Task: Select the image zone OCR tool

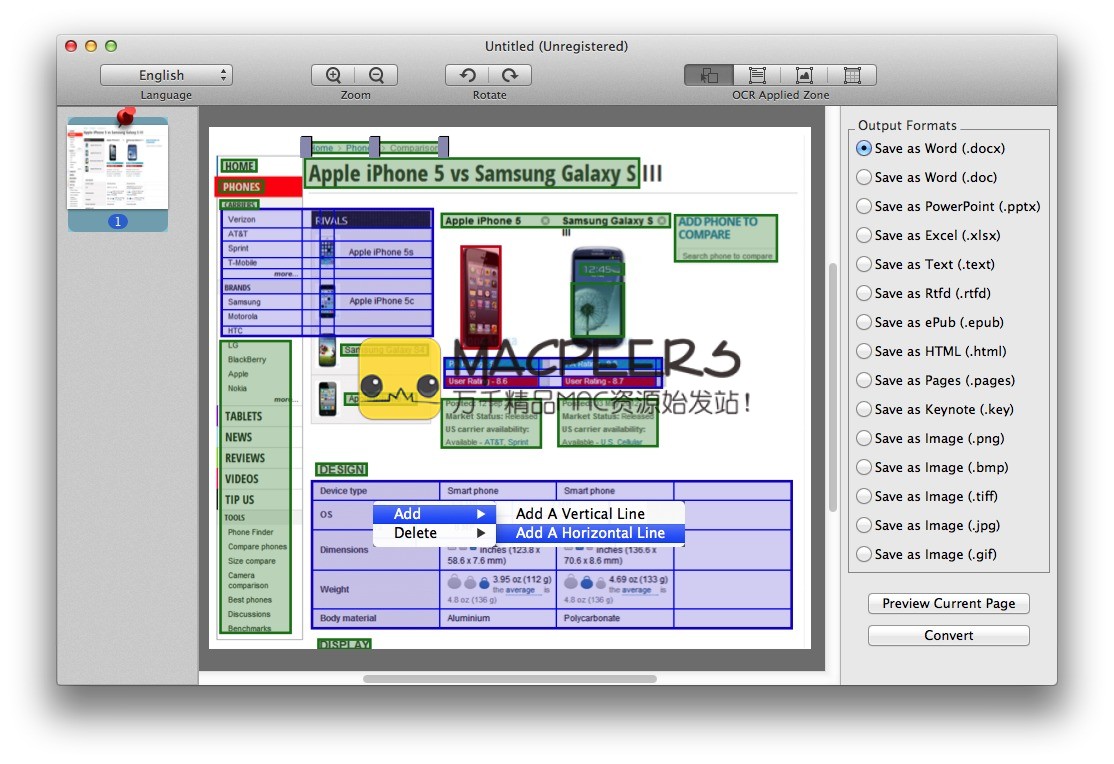Action: coord(804,75)
